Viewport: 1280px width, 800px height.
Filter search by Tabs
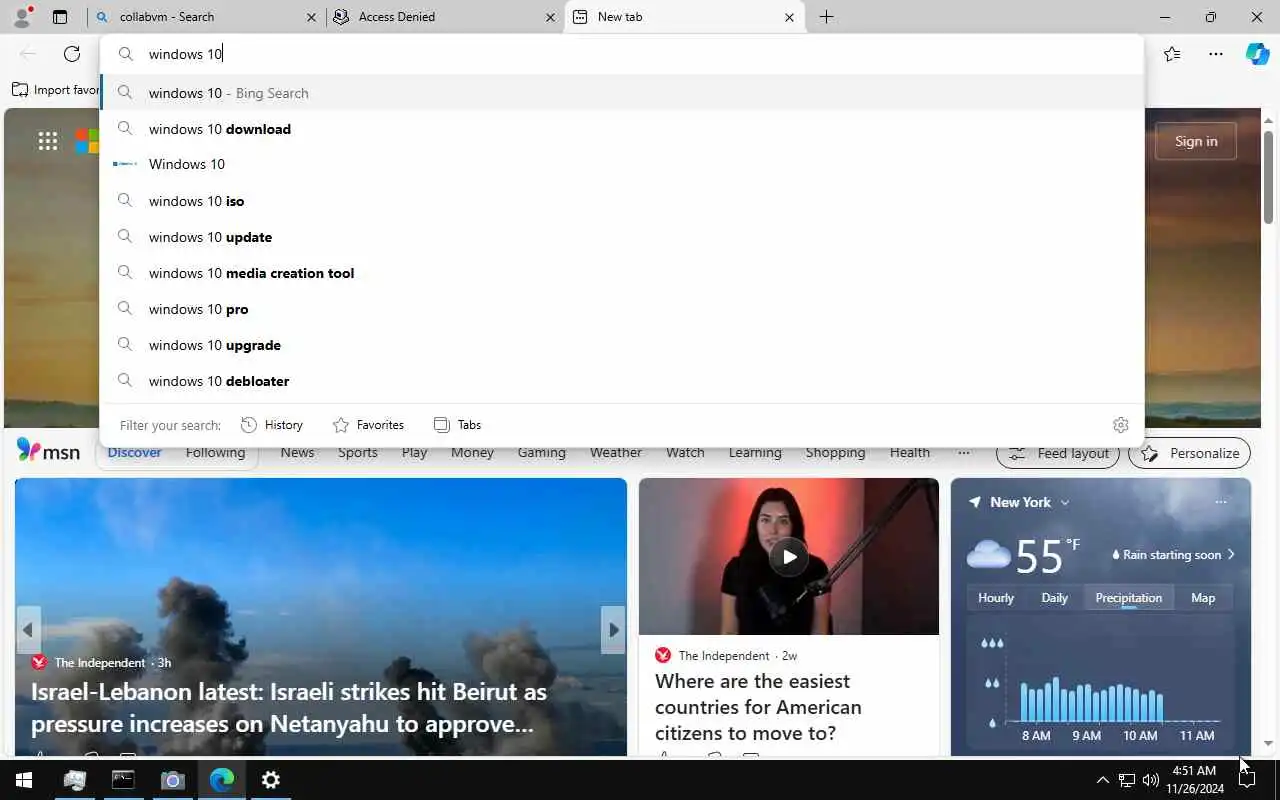pyautogui.click(x=458, y=425)
